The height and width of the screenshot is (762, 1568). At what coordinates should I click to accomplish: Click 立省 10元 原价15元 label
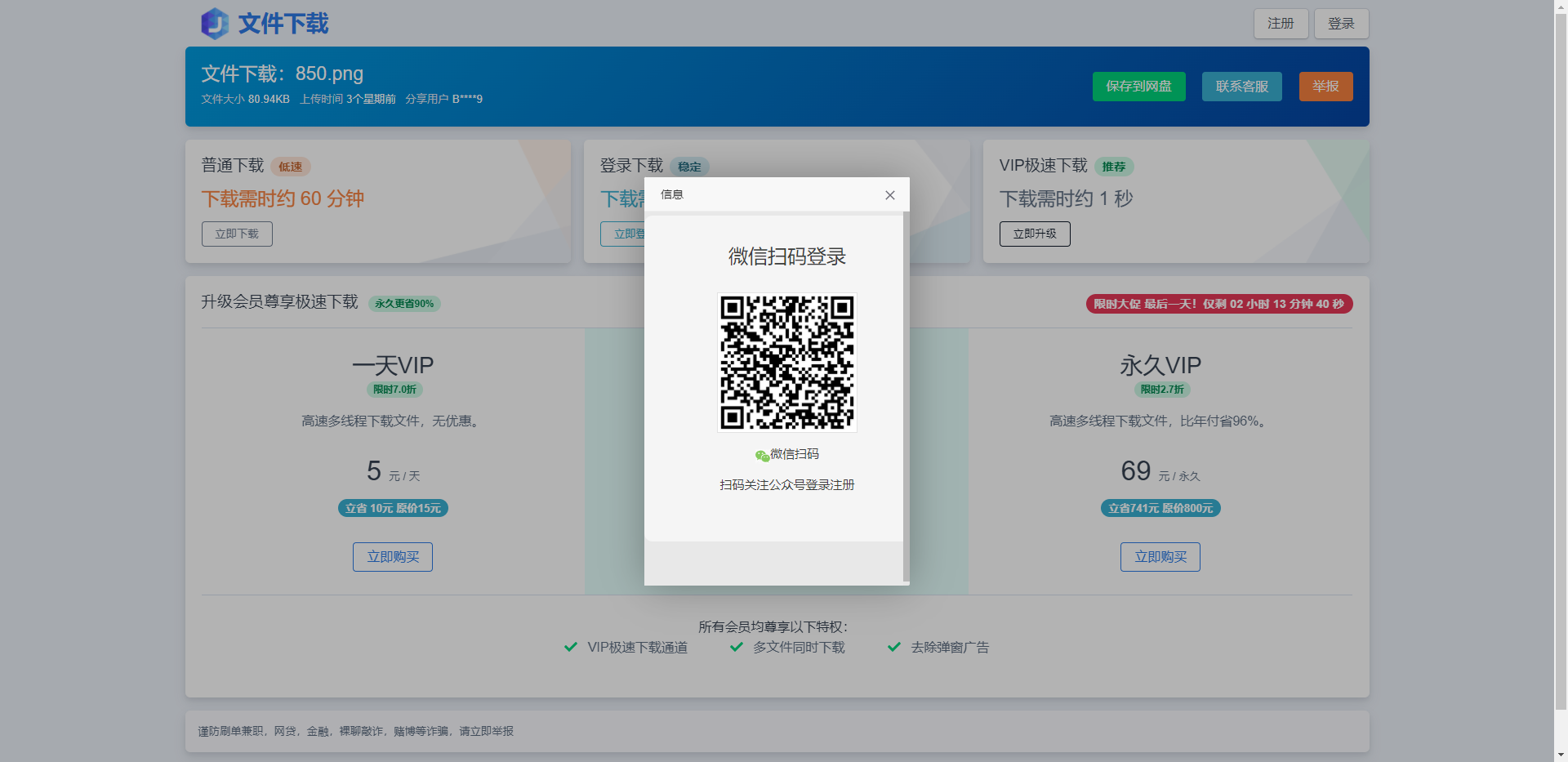[393, 508]
